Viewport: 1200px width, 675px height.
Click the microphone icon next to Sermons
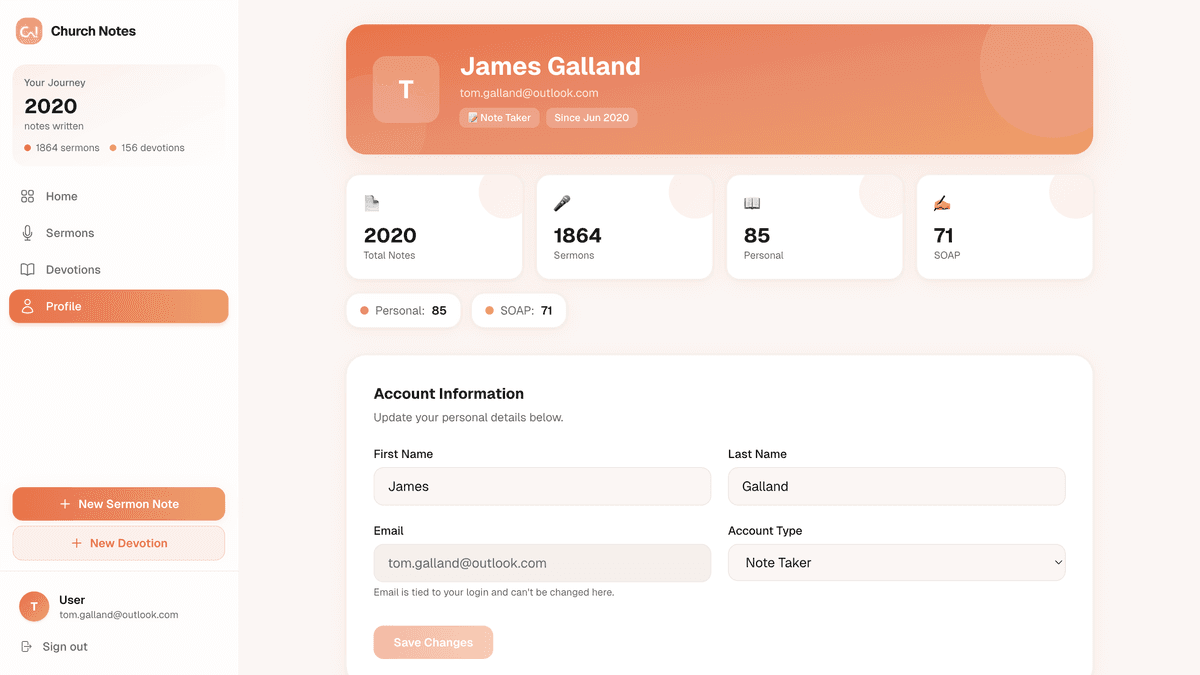click(27, 232)
